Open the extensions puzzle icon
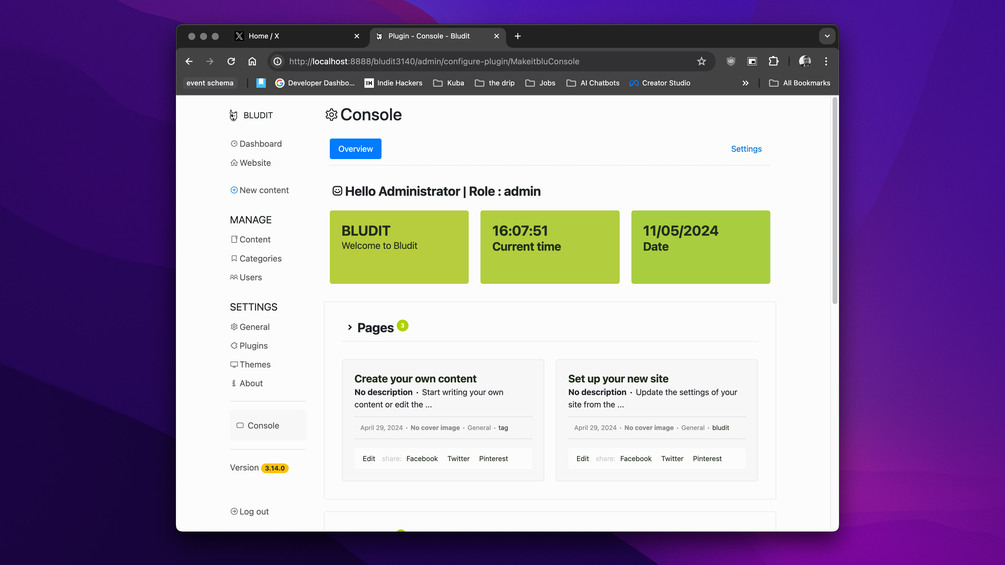The height and width of the screenshot is (565, 1005). (774, 61)
